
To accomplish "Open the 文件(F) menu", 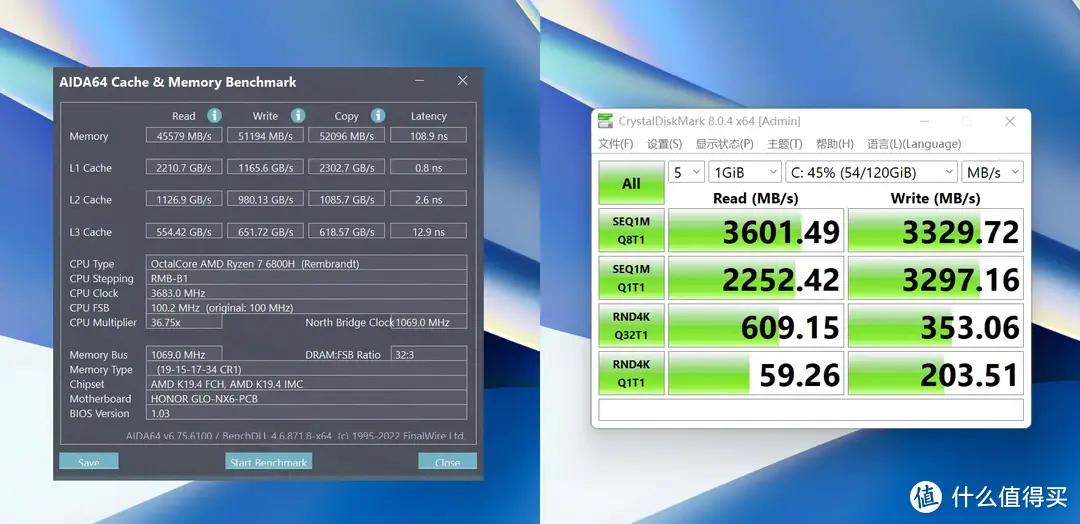I will pyautogui.click(x=615, y=144).
